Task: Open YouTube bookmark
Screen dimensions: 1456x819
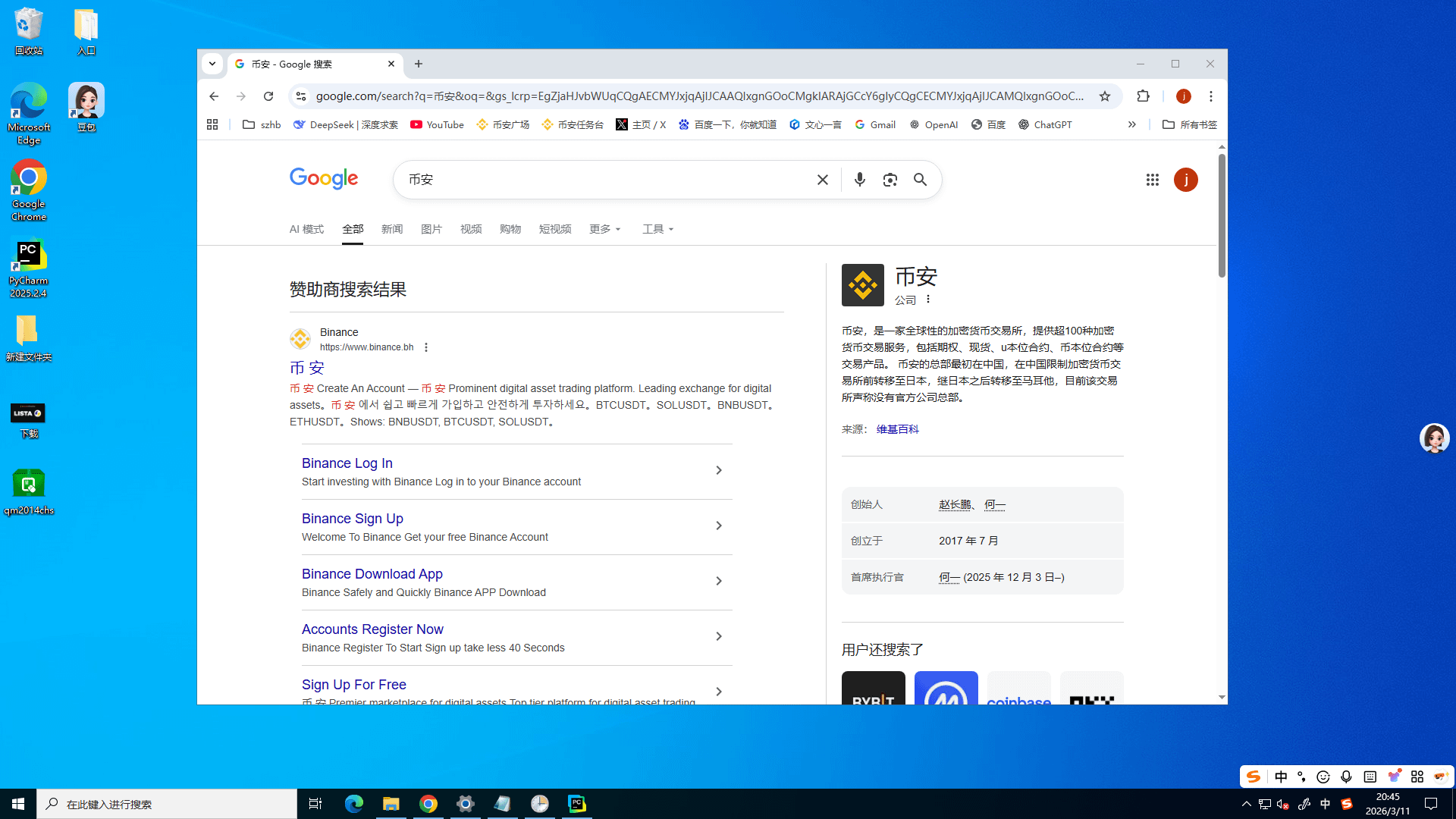Action: (437, 124)
